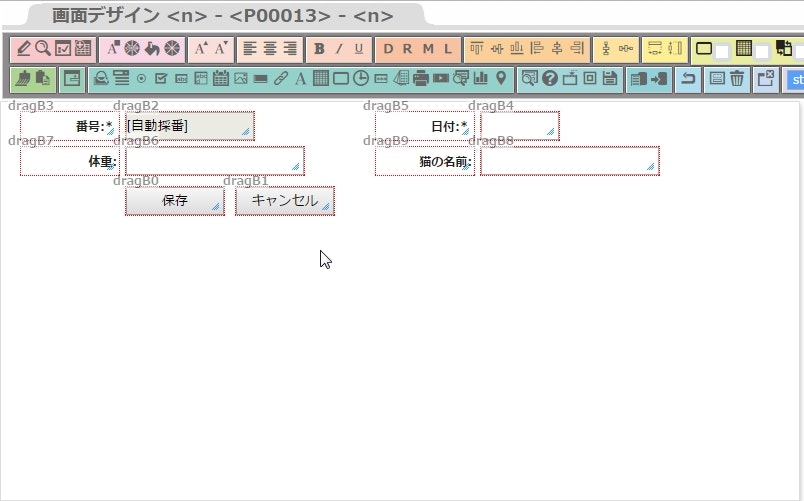The height and width of the screenshot is (501, 804).
Task: Click the L button in the orange group
Action: 448,49
